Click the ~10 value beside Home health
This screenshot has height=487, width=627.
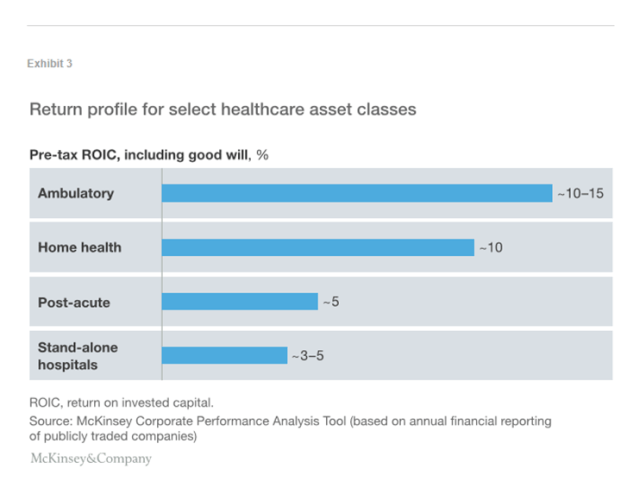click(x=490, y=247)
